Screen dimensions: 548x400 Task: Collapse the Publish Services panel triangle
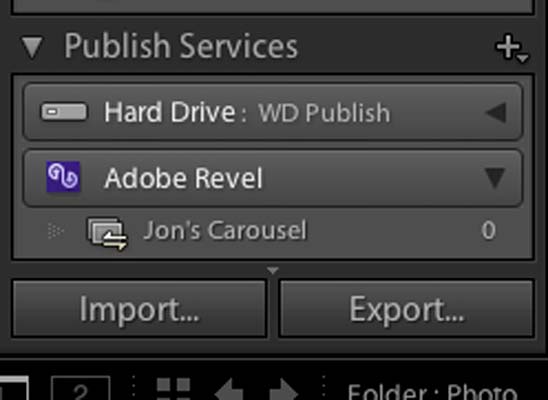click(32, 47)
